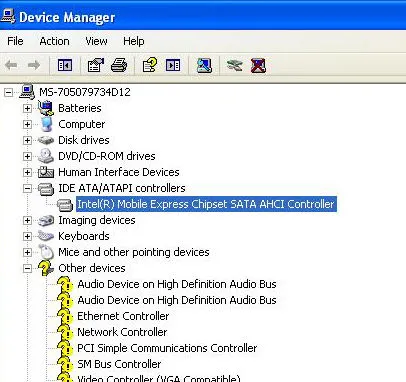Click the Intel SATA AHCI Controller icon
This screenshot has width=406, height=382.
(x=65, y=205)
